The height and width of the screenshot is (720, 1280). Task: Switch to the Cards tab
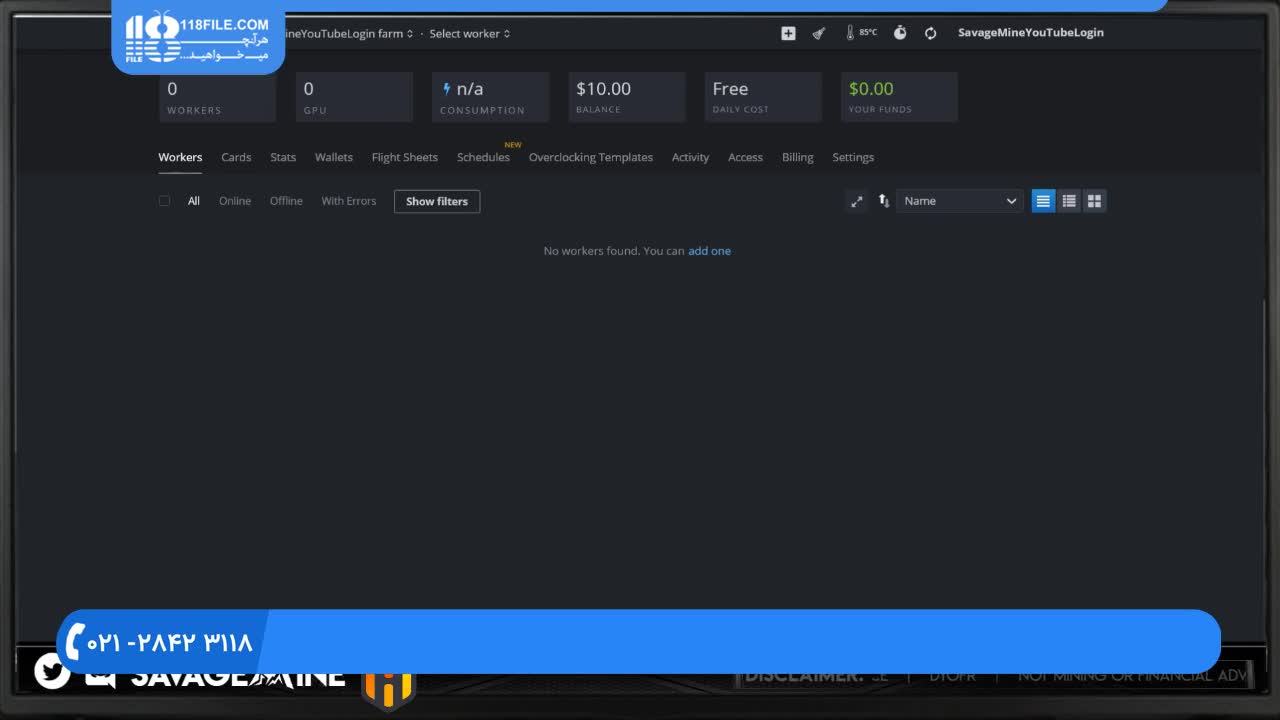[236, 157]
